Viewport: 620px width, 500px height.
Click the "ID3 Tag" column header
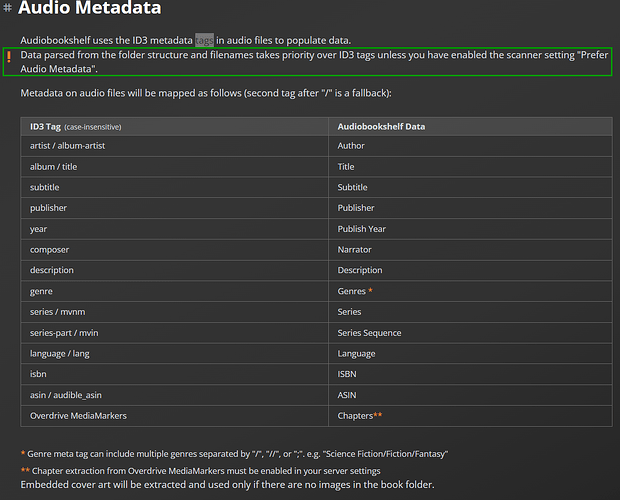coord(174,126)
